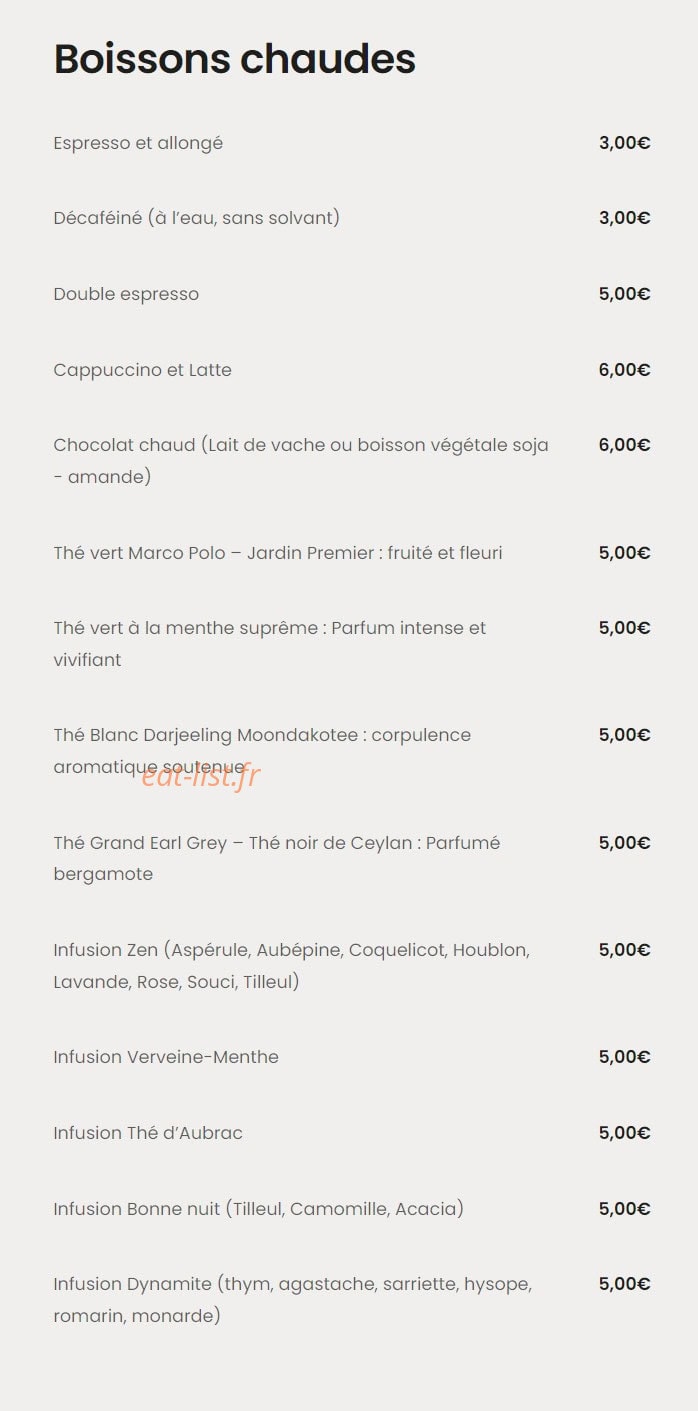This screenshot has width=698, height=1411.
Task: Click the Décaféiné menu entry
Action: [x=197, y=218]
